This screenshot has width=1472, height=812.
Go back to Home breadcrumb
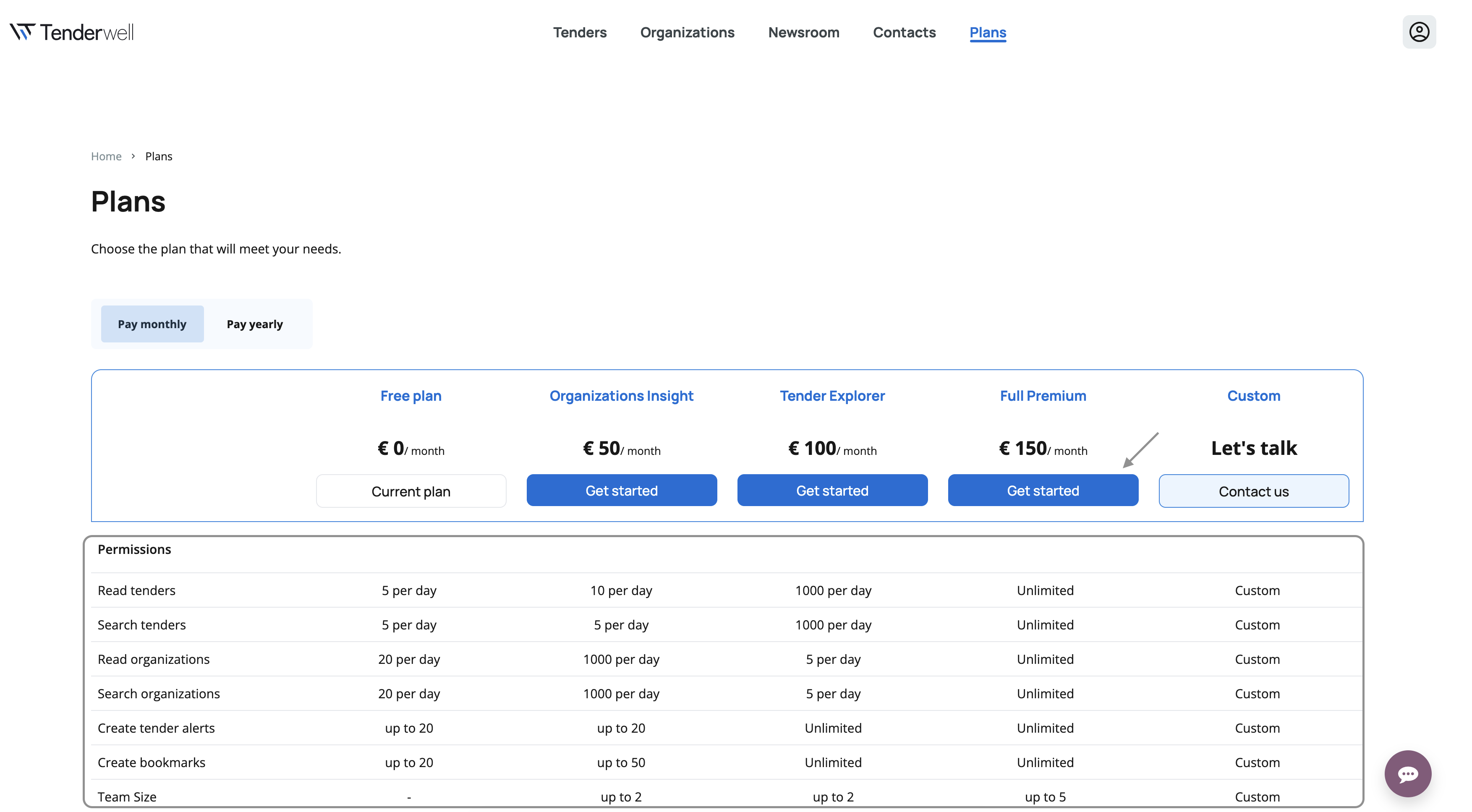point(106,156)
